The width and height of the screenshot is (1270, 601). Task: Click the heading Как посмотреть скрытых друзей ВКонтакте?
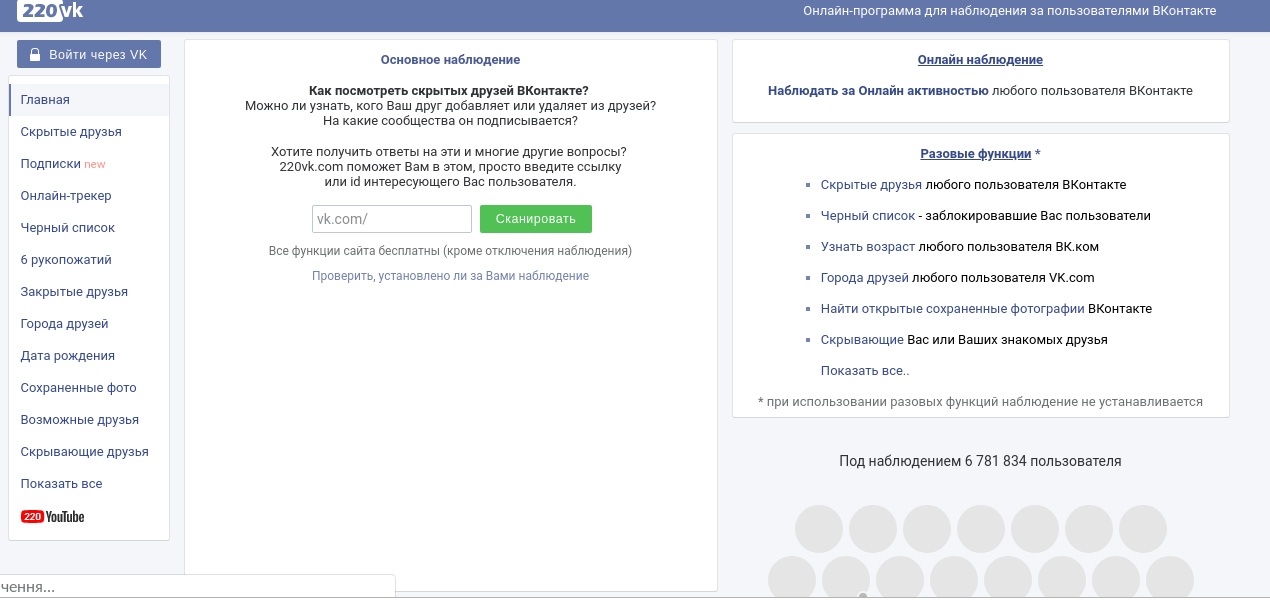tap(449, 91)
